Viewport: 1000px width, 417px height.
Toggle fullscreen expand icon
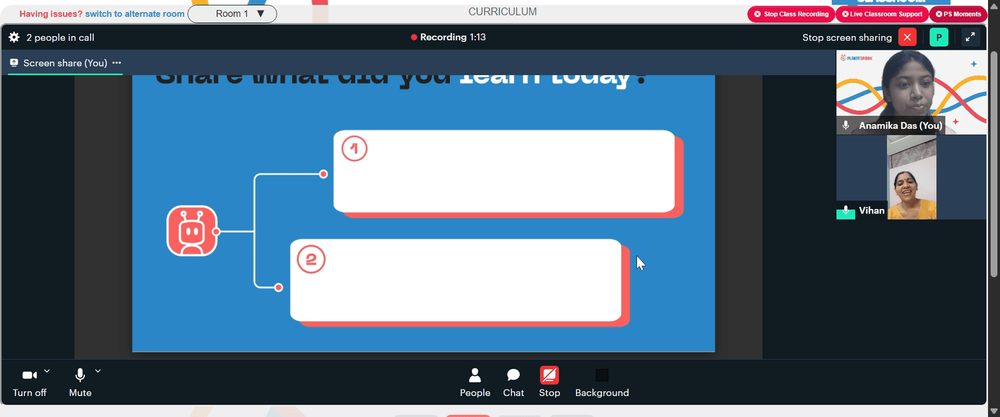point(970,37)
